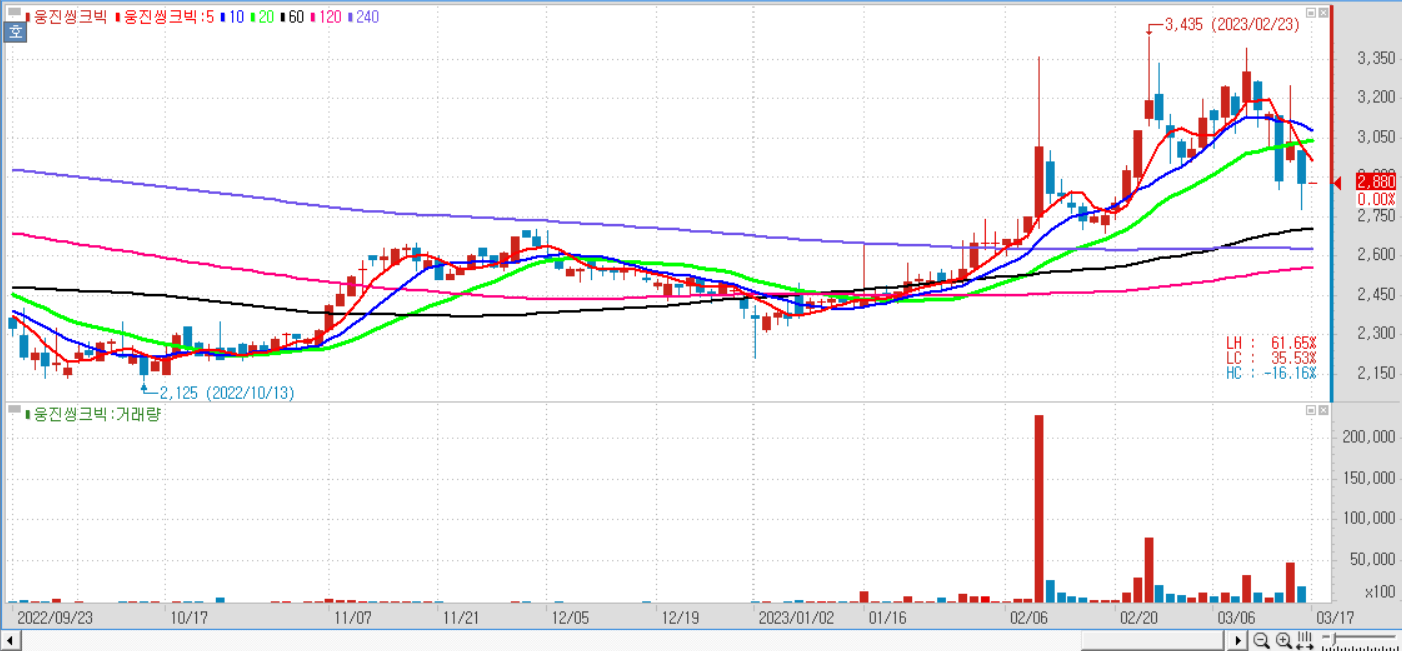Screen dimensions: 1402x651
Task: Click the current price tag 2,880
Action: click(x=1375, y=181)
